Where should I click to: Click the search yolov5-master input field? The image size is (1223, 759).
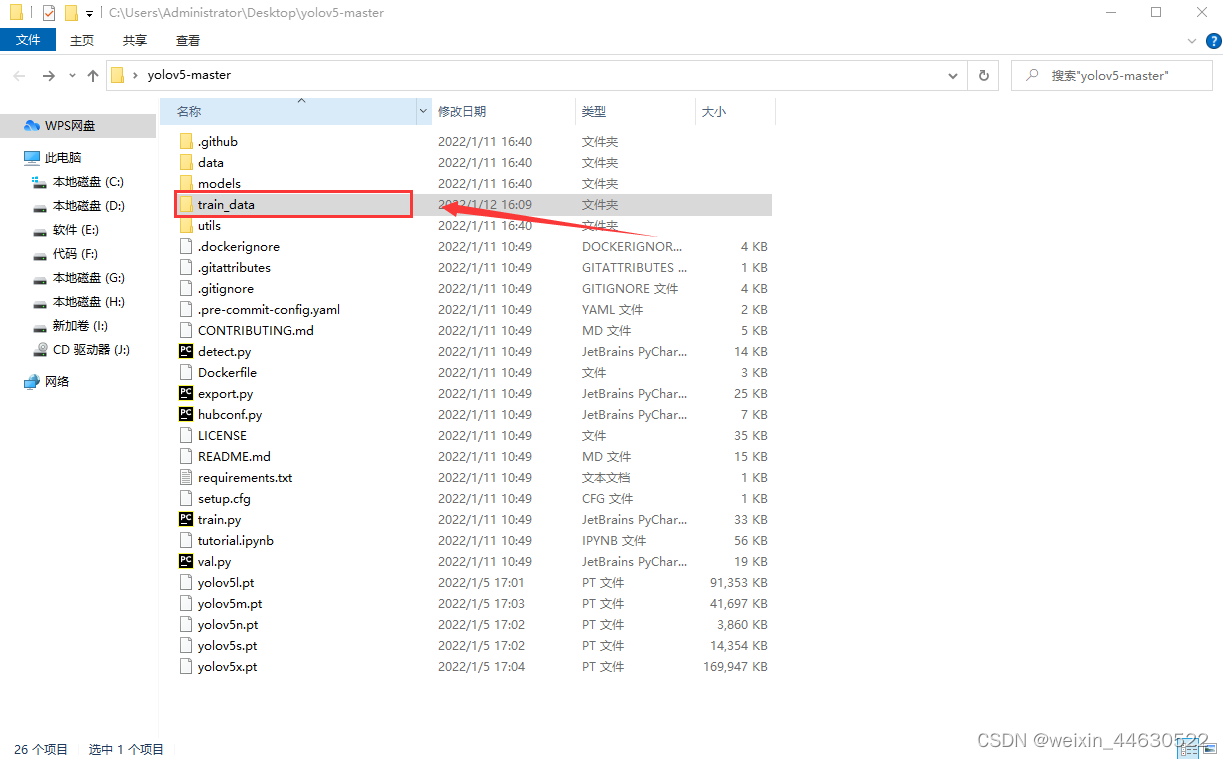pyautogui.click(x=1112, y=75)
